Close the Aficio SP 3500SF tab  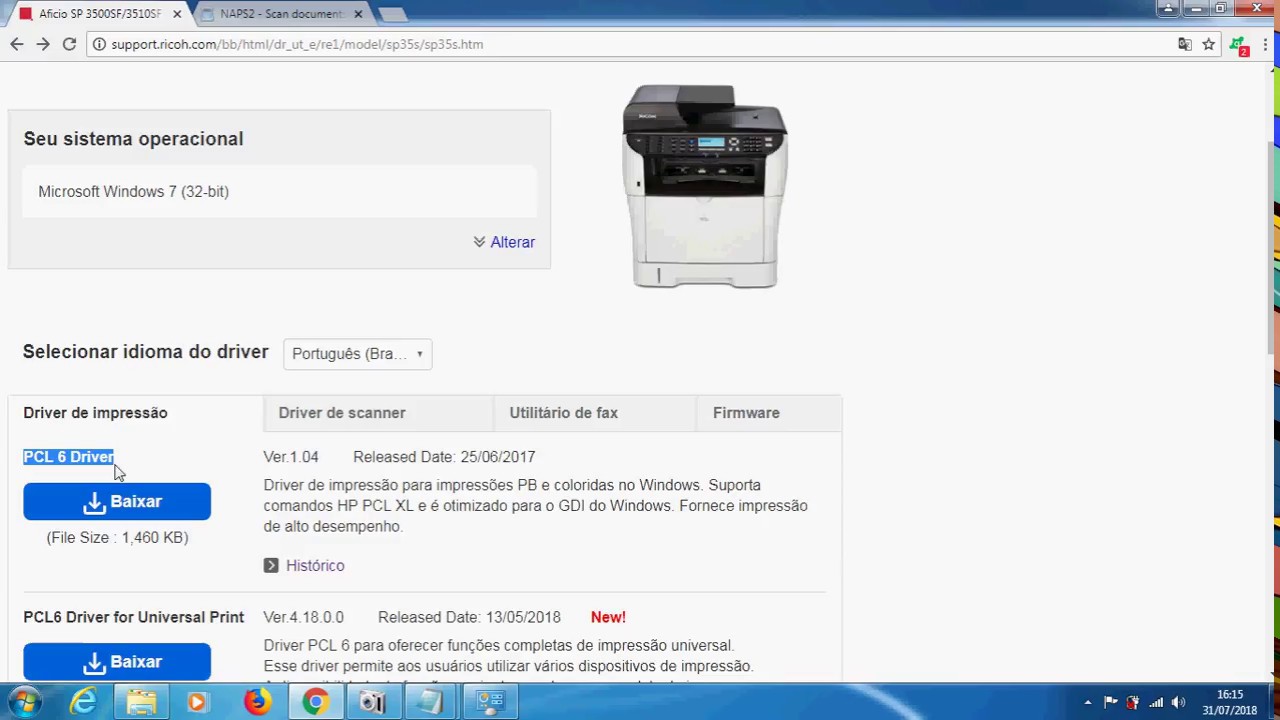click(x=177, y=14)
